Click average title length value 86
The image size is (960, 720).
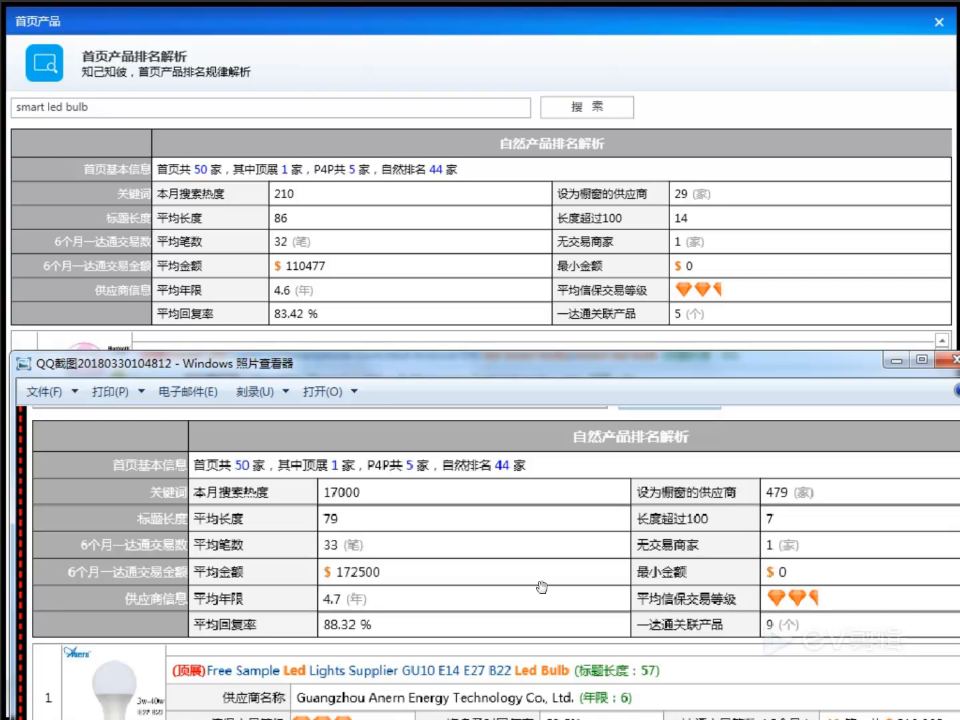point(280,218)
